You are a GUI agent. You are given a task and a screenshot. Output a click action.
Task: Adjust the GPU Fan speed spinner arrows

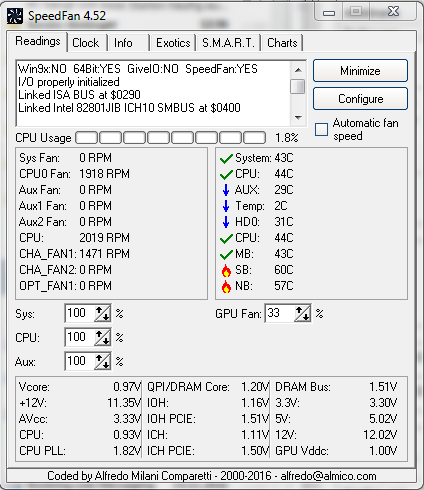pyautogui.click(x=302, y=314)
